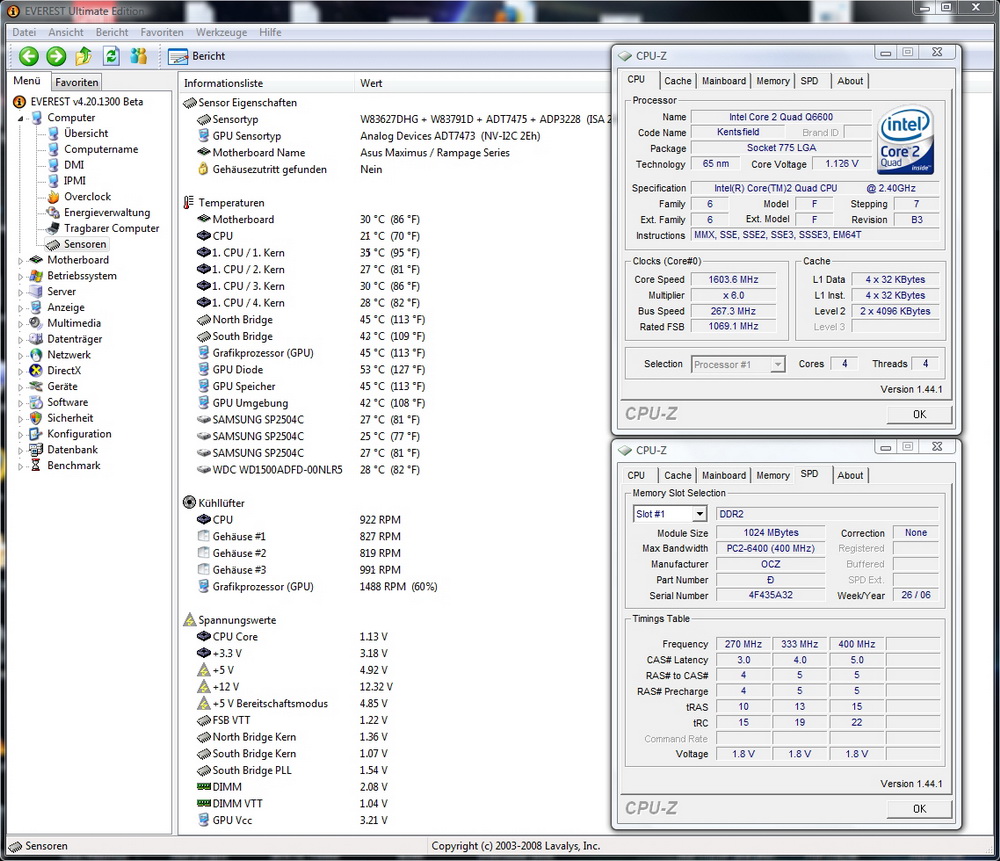Expand the Motherboard tree node
This screenshot has width=1000, height=861.
coord(20,260)
